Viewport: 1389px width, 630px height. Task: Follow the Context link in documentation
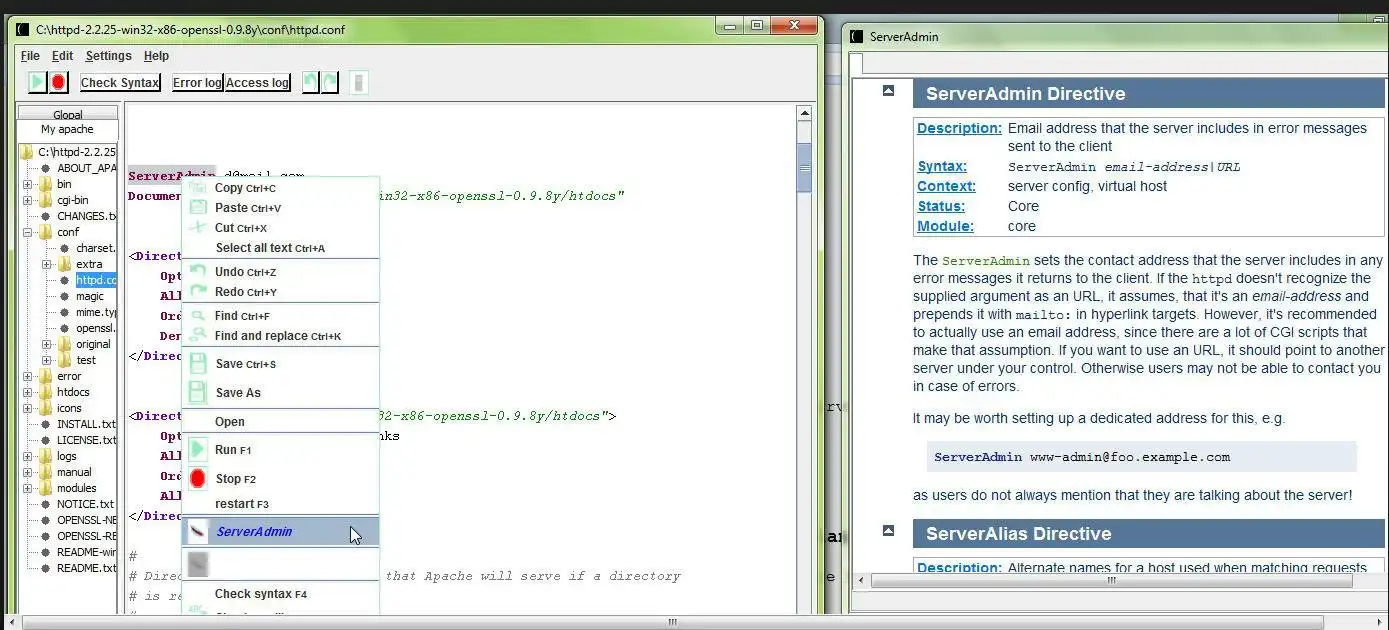click(946, 186)
